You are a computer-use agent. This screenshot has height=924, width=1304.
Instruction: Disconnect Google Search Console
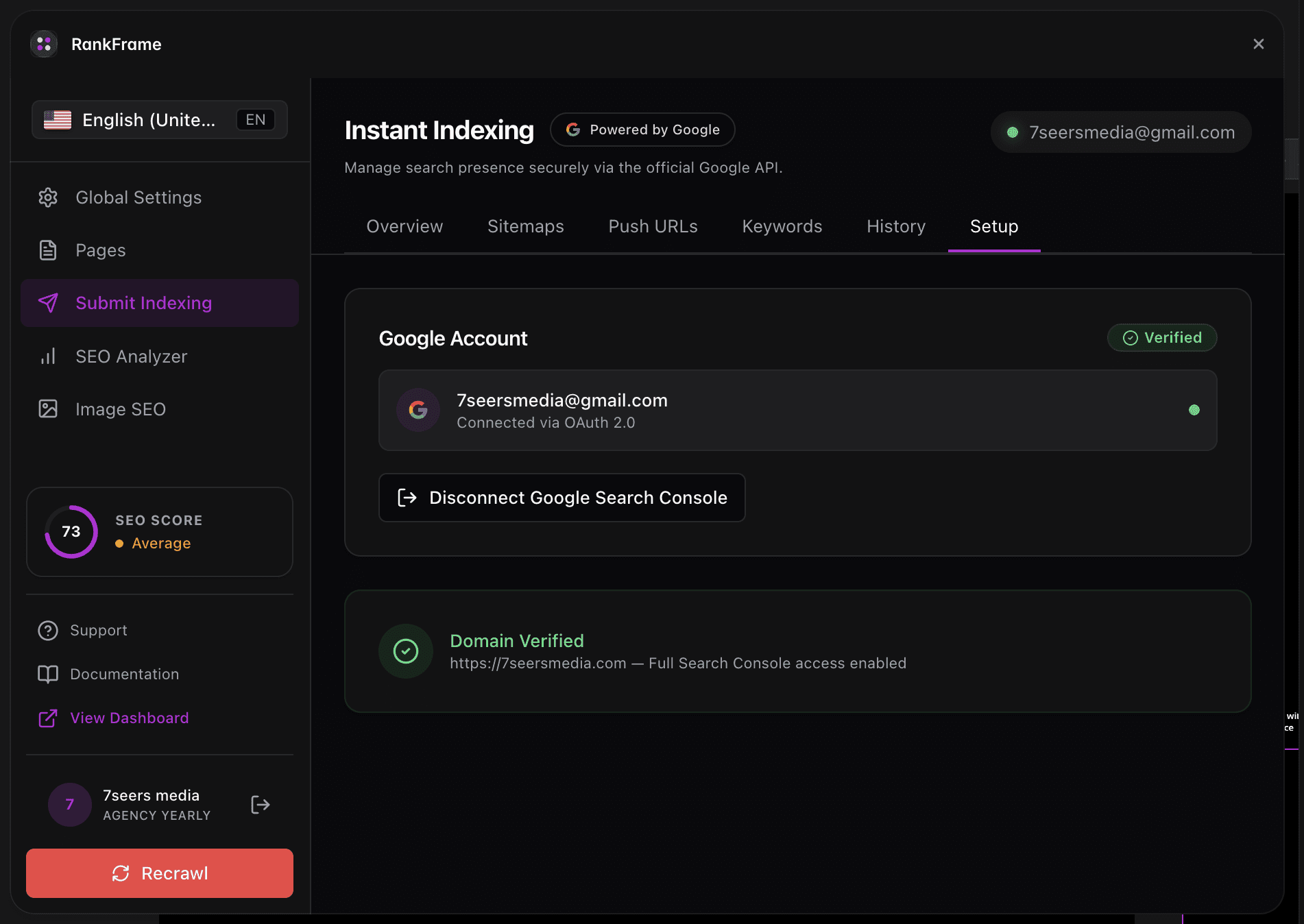[x=562, y=498]
